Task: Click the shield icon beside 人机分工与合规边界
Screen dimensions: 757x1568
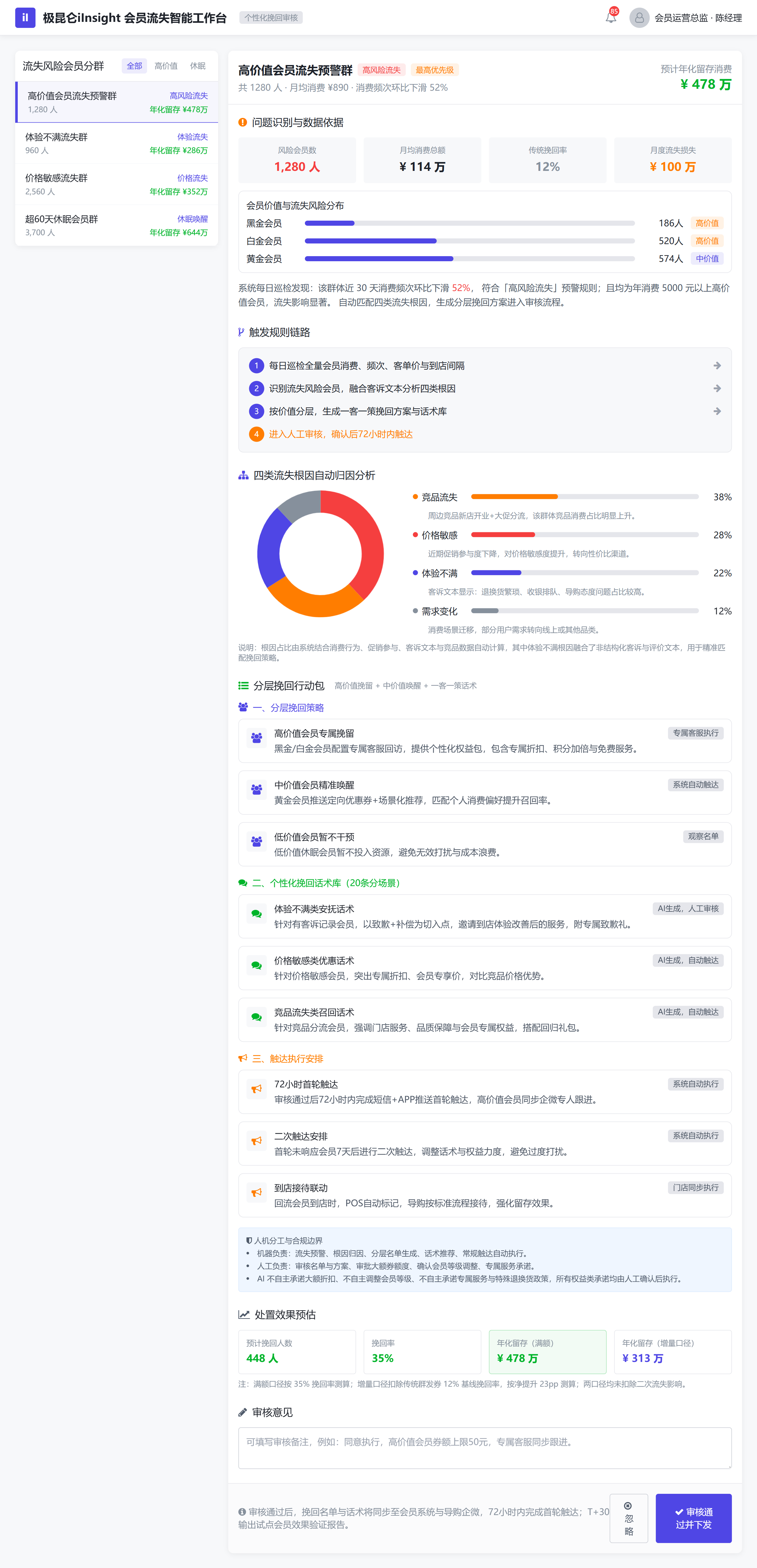Action: [x=249, y=1241]
